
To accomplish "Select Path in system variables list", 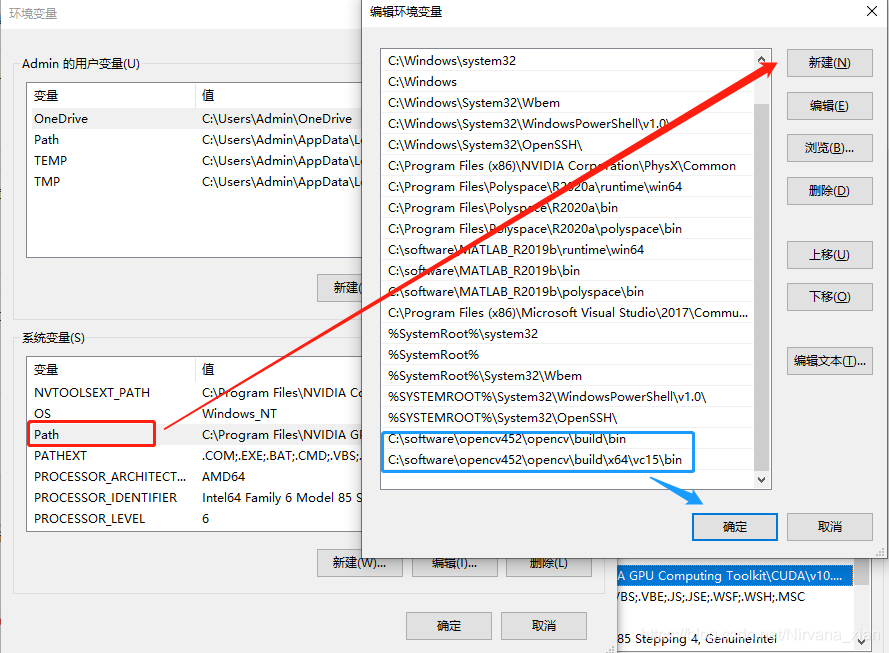I will 194,434.
